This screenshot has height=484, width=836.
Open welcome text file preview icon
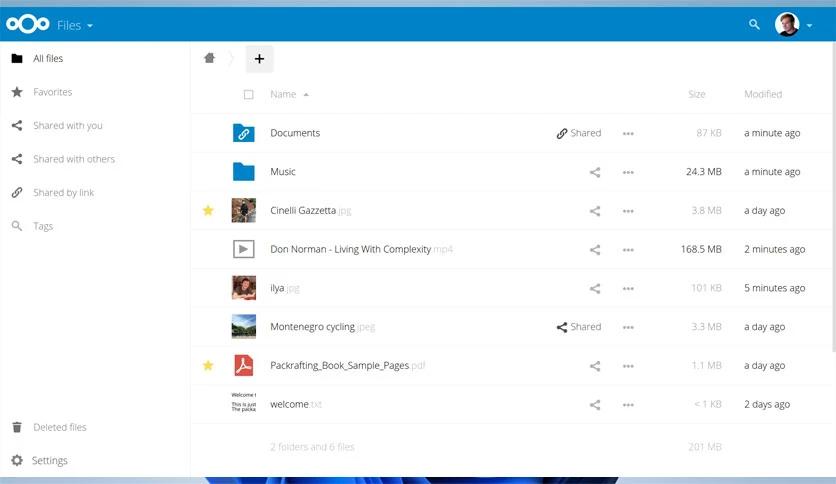click(x=244, y=402)
